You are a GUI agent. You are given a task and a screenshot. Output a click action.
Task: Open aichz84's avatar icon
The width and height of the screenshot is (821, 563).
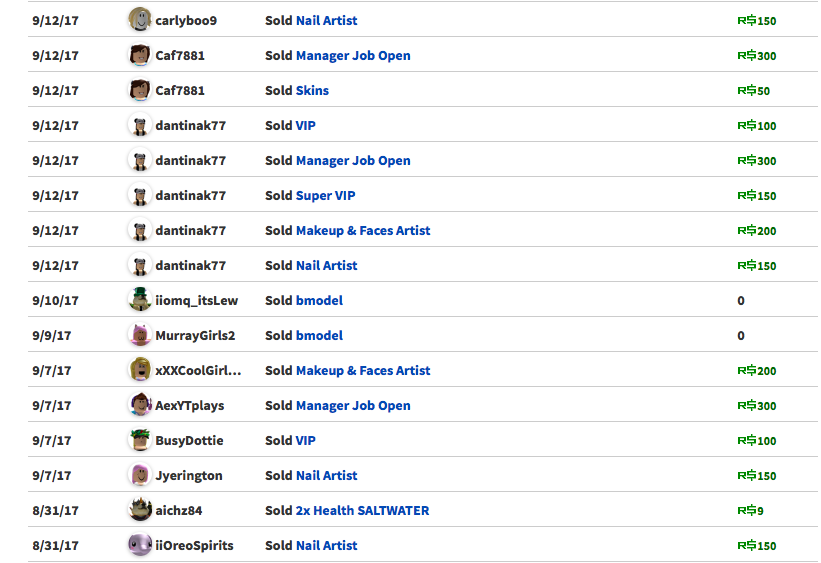140,510
